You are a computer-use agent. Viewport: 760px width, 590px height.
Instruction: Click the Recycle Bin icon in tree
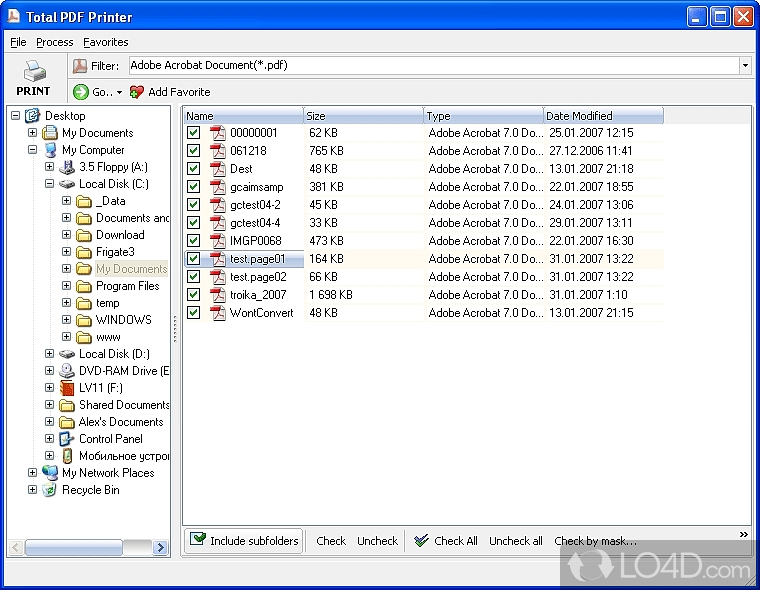[x=50, y=490]
